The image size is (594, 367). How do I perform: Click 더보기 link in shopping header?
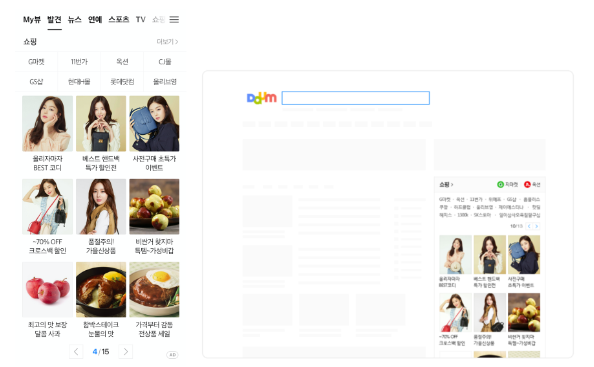tap(167, 42)
